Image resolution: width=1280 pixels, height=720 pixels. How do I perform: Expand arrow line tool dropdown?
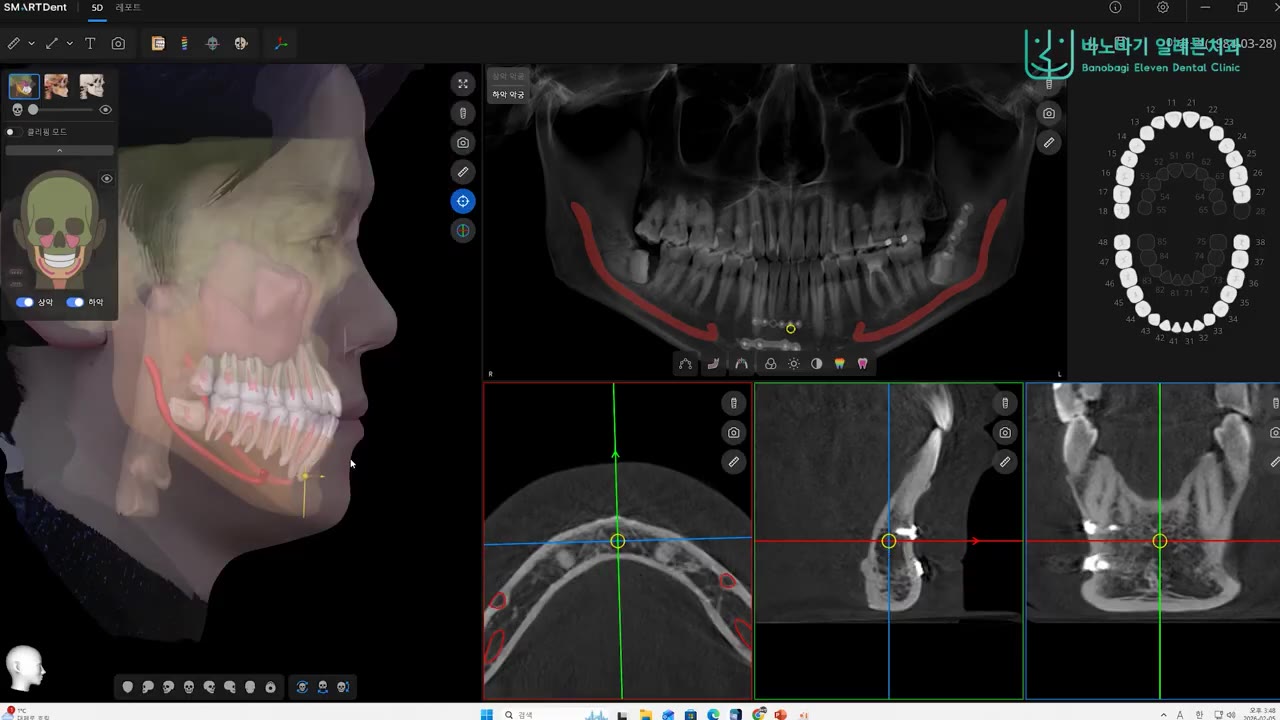tap(70, 44)
